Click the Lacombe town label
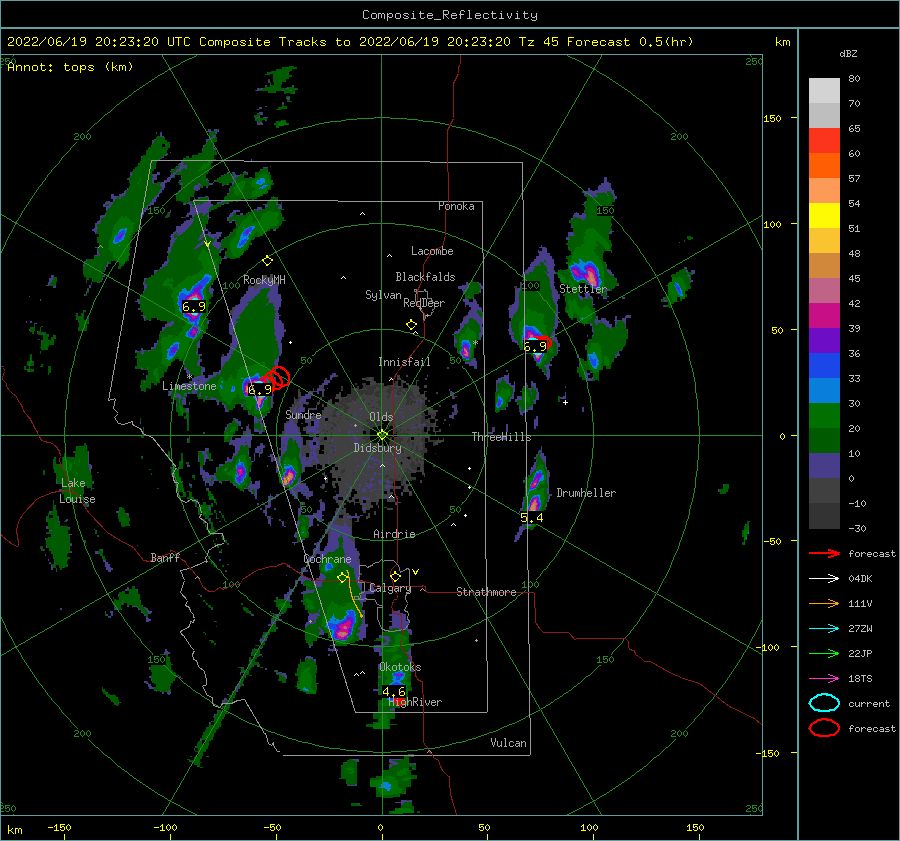900x841 pixels. [432, 251]
